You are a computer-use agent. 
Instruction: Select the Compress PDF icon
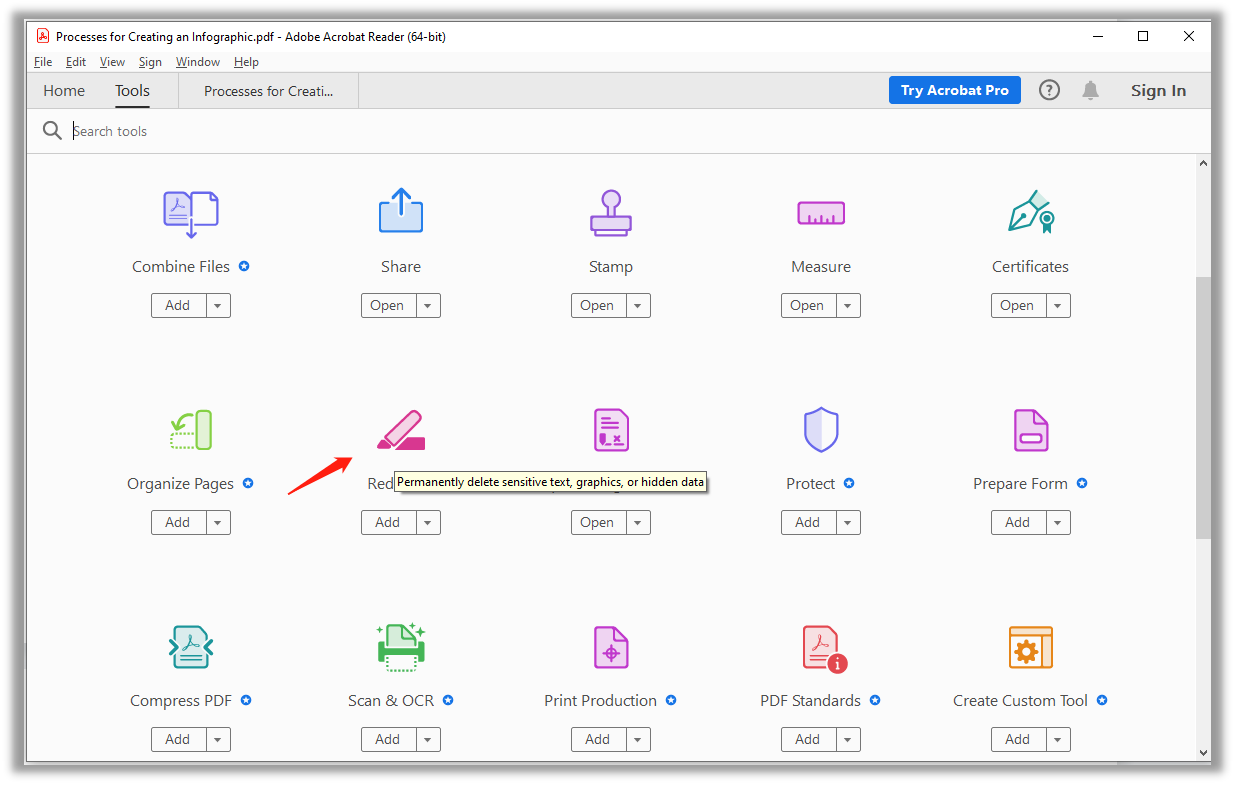pos(191,647)
